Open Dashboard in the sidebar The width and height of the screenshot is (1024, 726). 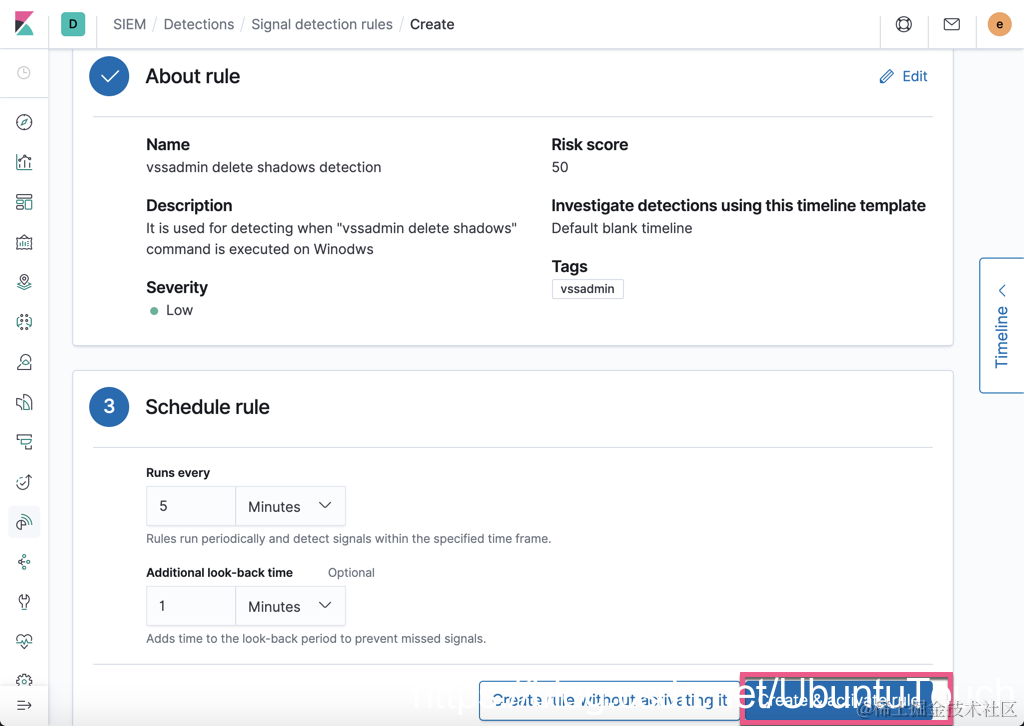[x=24, y=202]
